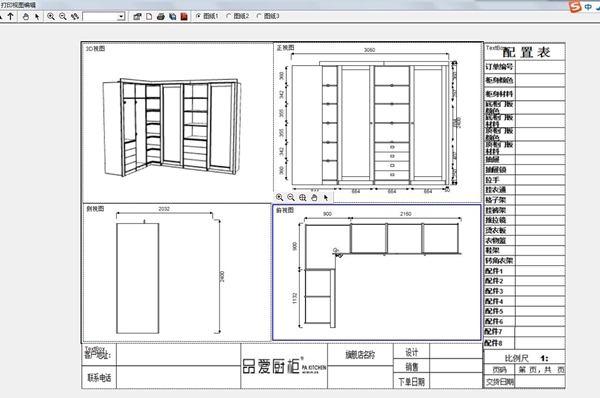Select the 侧视图 side view panel
This screenshot has height=398, width=600.
pyautogui.click(x=177, y=272)
